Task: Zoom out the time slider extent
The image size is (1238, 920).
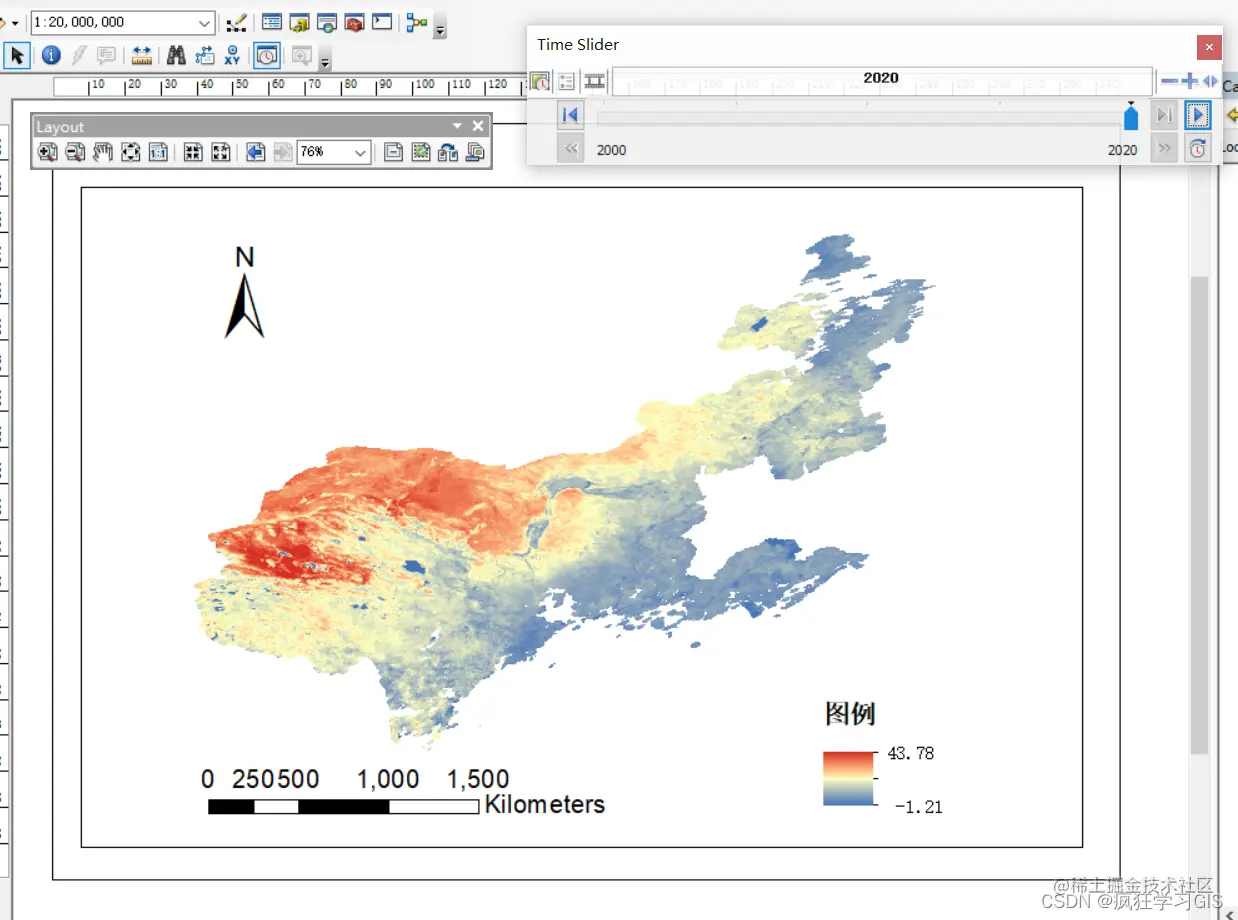Action: pyautogui.click(x=1169, y=81)
